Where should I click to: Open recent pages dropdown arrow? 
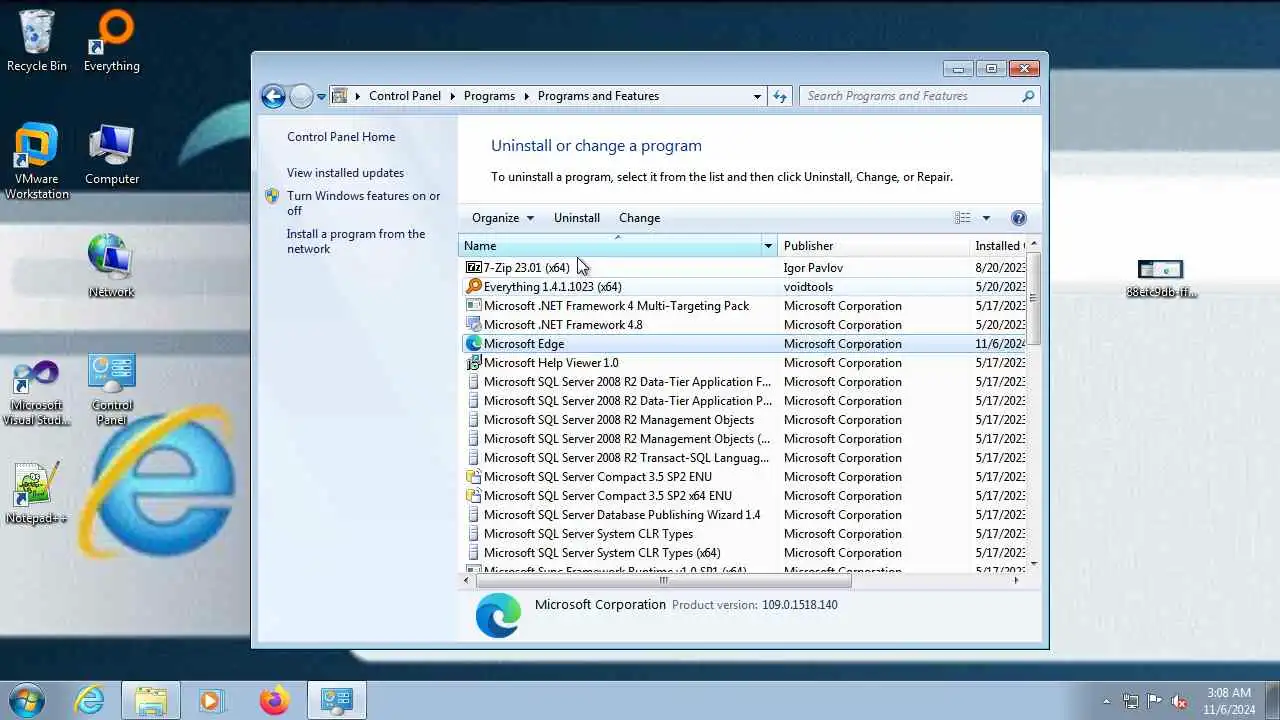click(321, 97)
